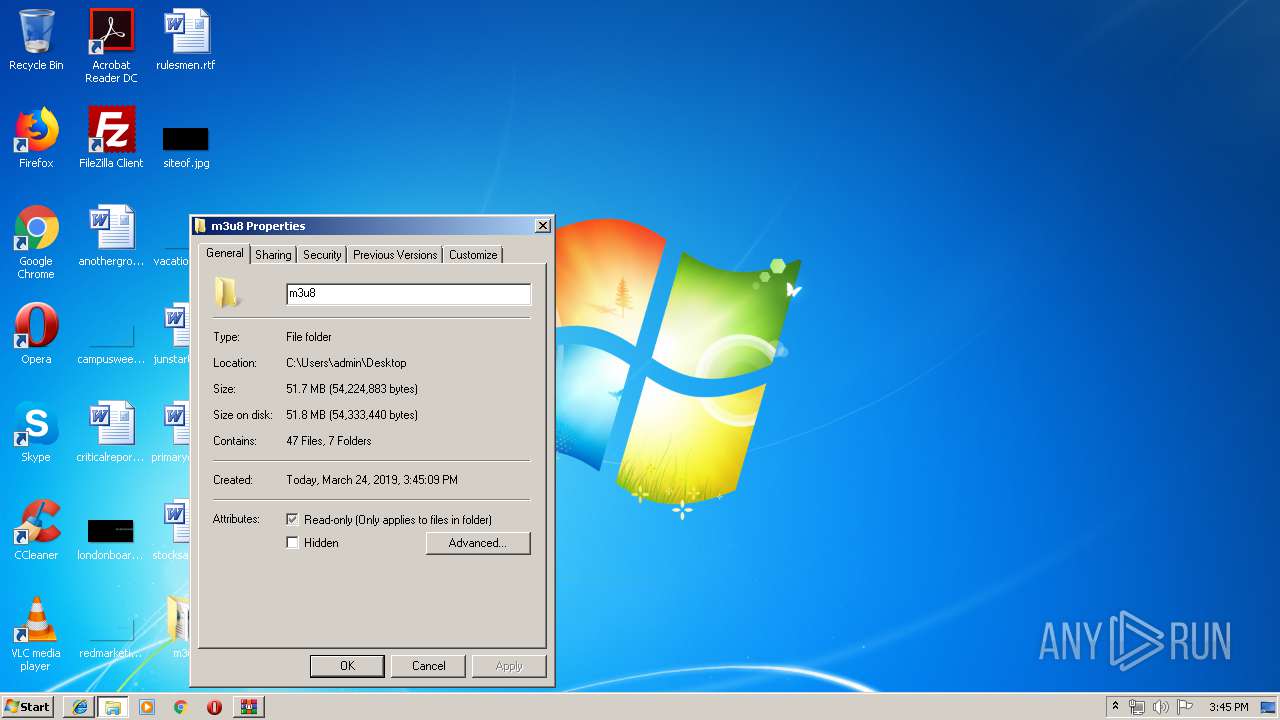1280x720 pixels.
Task: Select the anothergro... Word document
Action: 111,236
